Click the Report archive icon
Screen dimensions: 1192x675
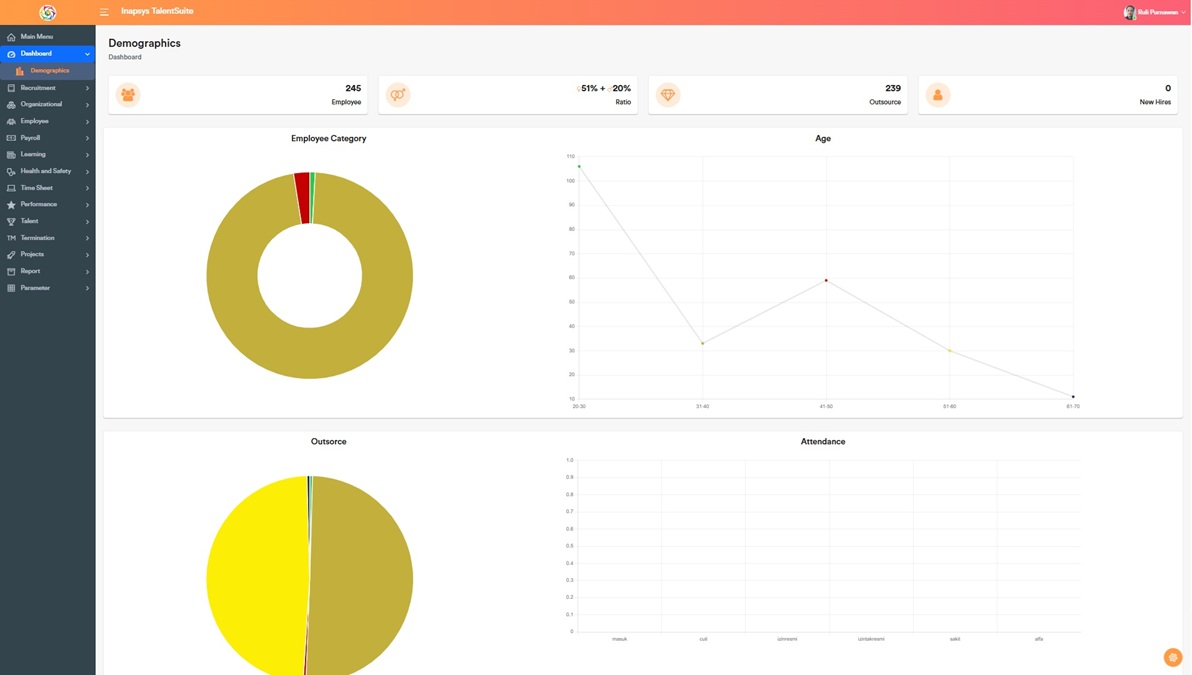[11, 271]
